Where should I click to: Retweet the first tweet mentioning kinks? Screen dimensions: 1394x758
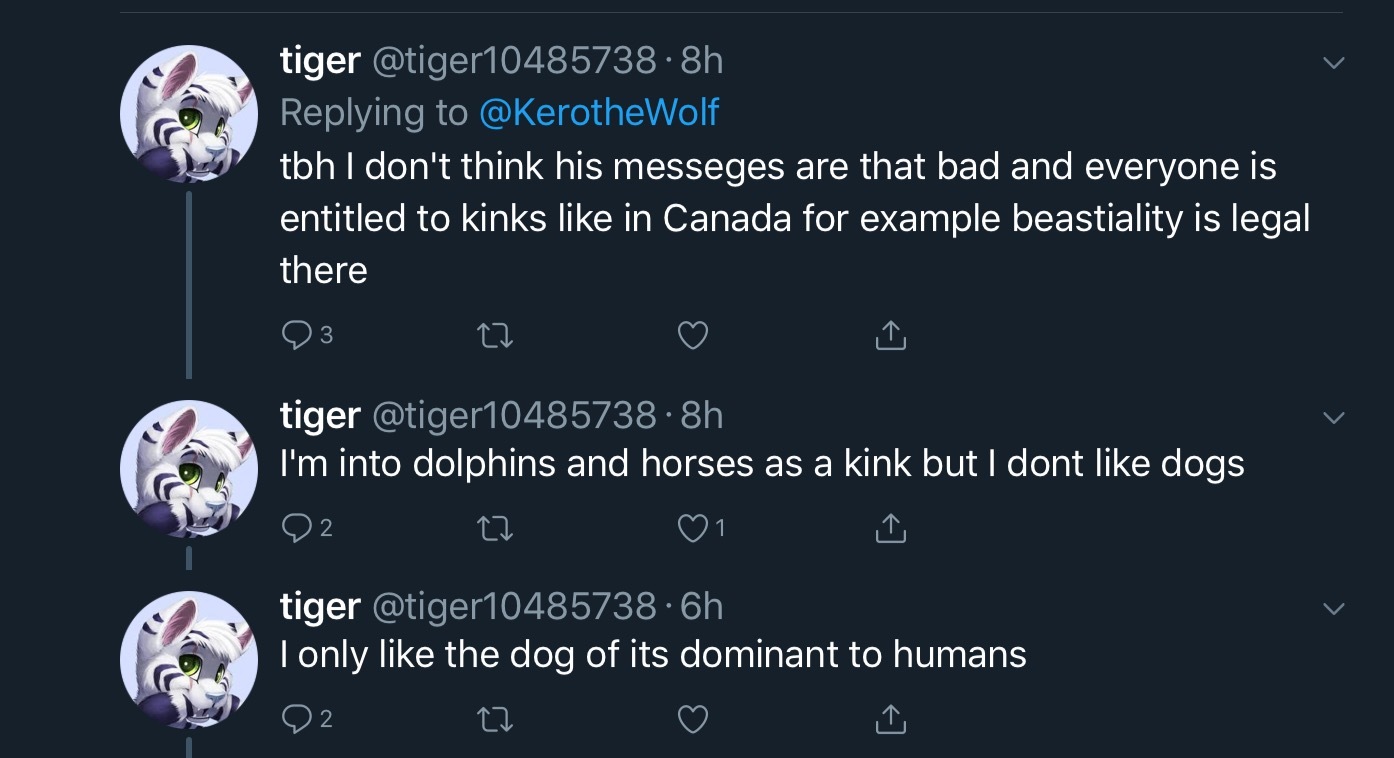click(x=496, y=336)
